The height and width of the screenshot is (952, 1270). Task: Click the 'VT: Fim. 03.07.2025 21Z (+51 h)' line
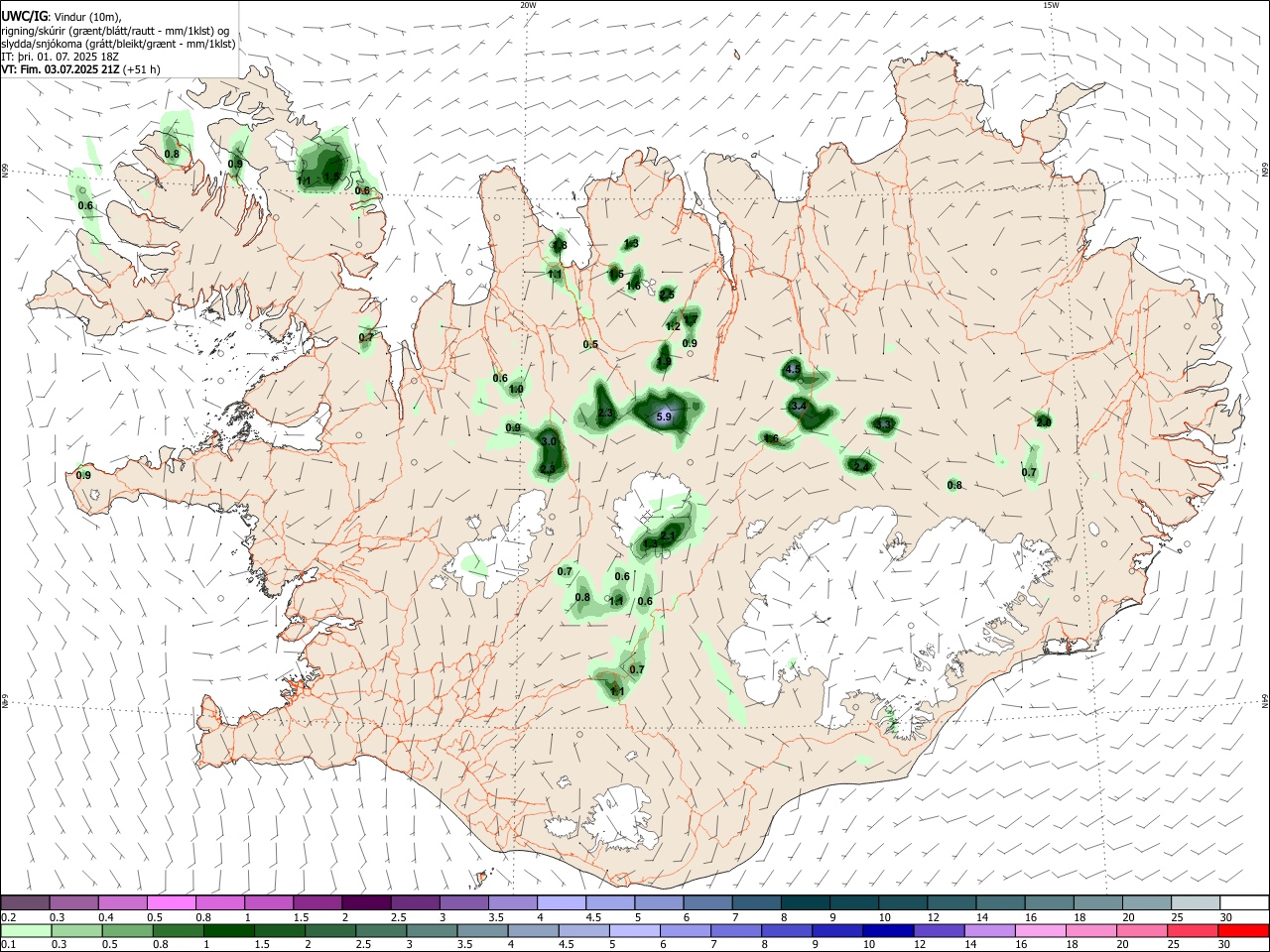pos(80,69)
